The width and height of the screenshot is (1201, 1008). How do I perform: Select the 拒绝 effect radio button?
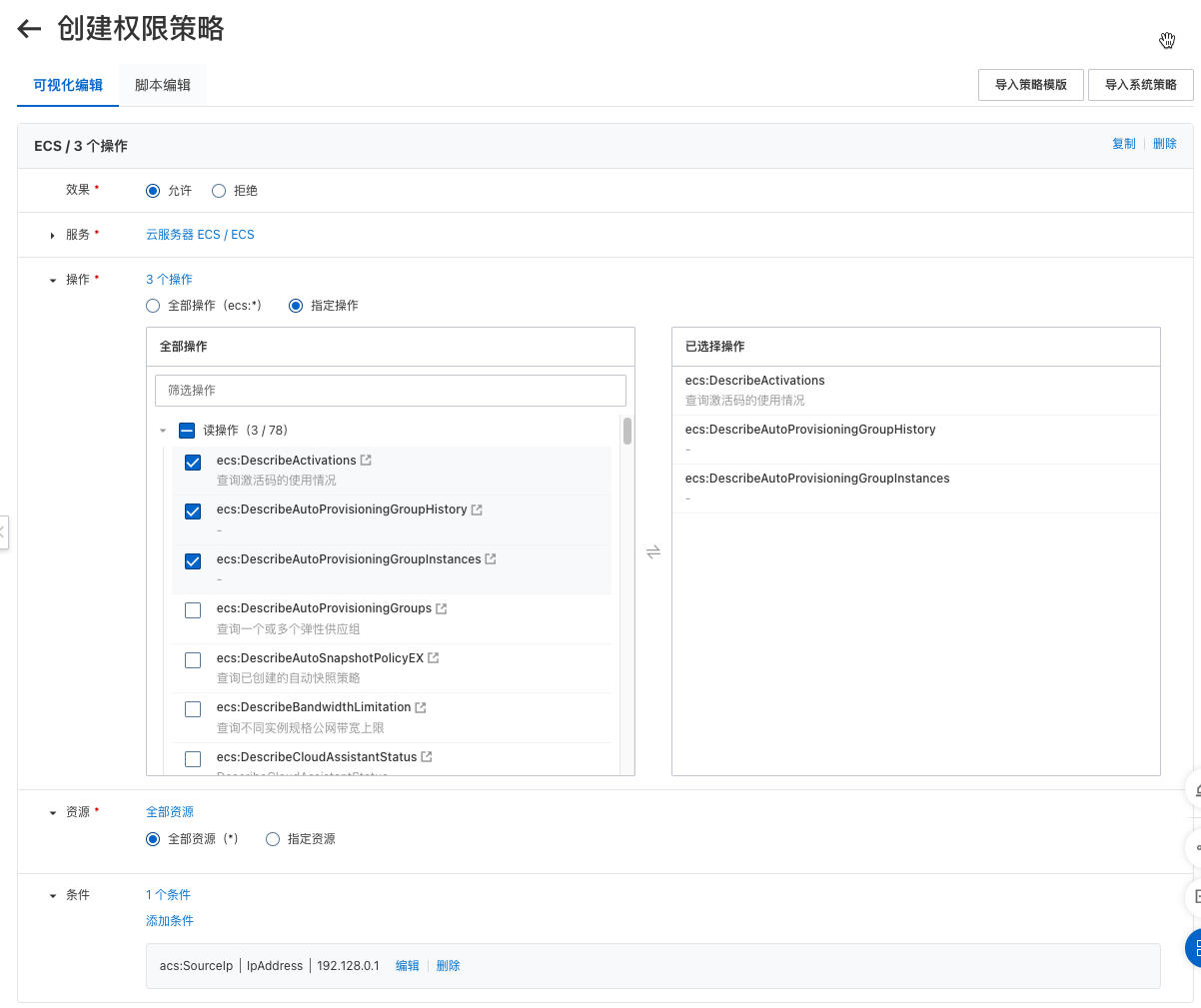click(219, 191)
